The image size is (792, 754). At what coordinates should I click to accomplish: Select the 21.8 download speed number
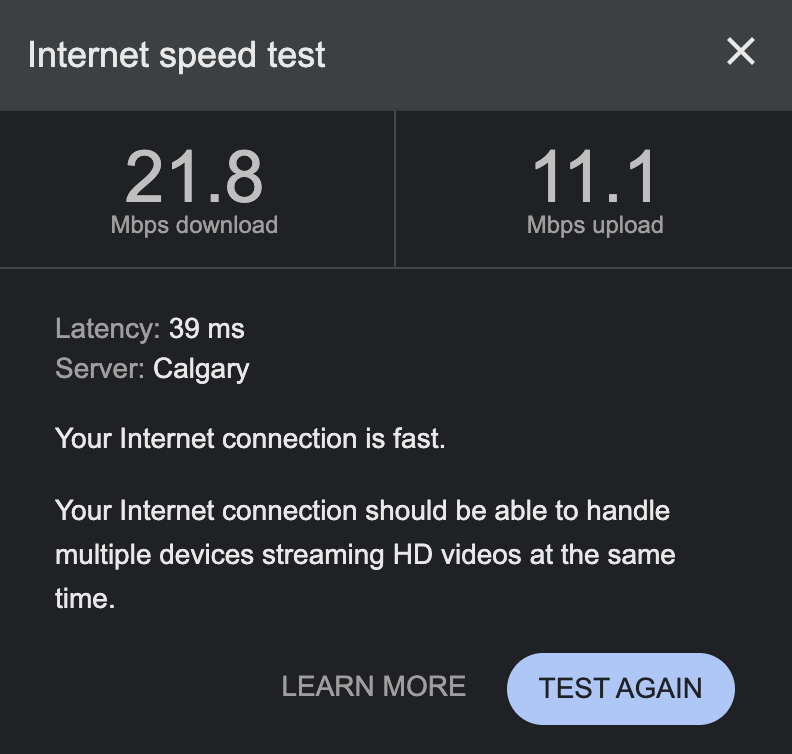[x=194, y=178]
